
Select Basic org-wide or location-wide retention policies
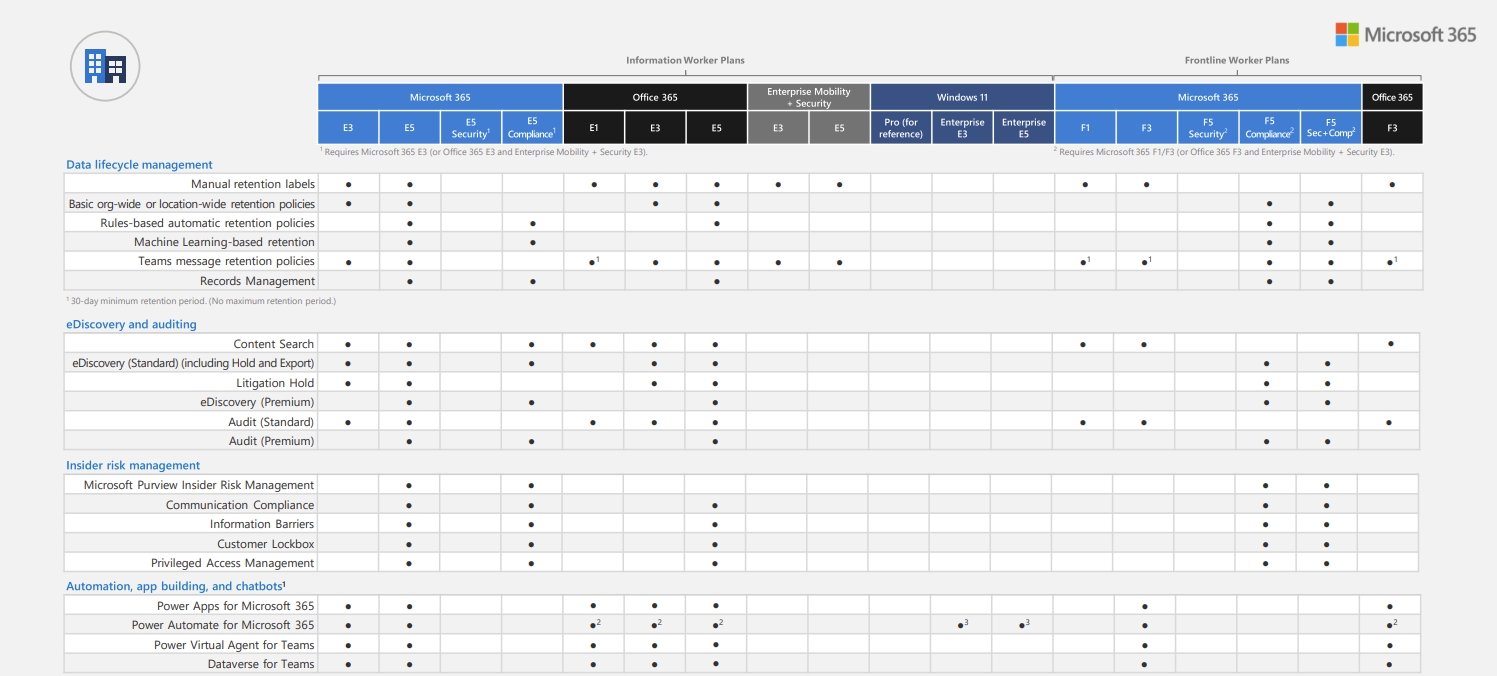point(191,204)
